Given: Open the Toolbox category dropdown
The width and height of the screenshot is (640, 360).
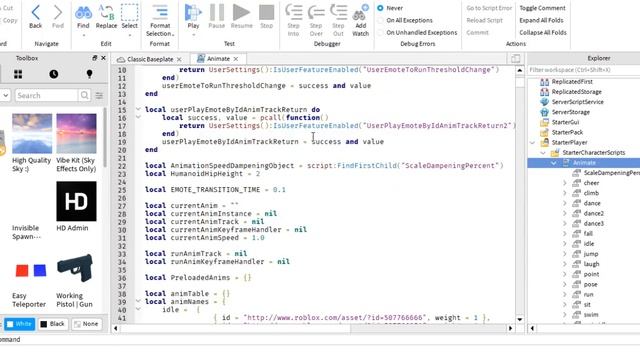Looking at the screenshot, I should pos(5,96).
